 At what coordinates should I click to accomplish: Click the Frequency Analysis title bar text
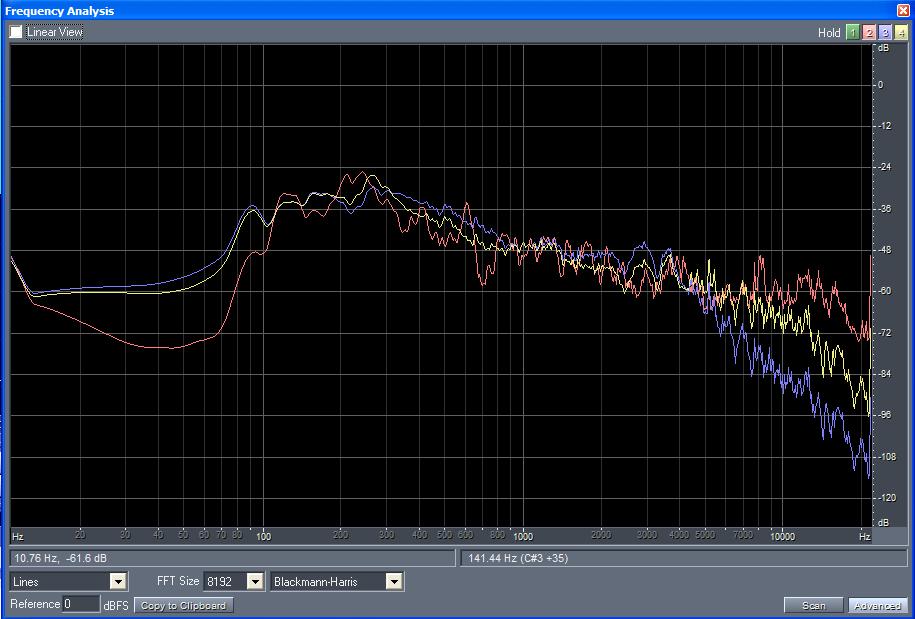(60, 11)
